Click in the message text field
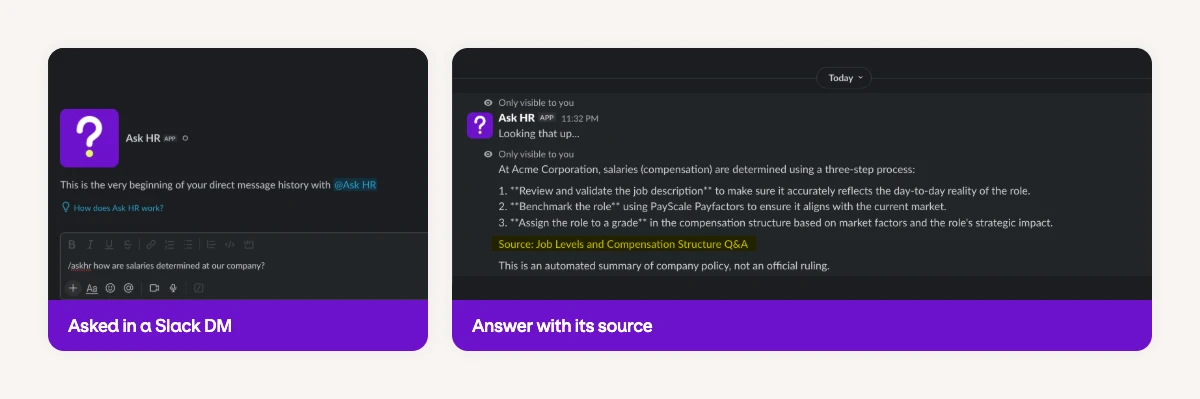1200x399 pixels. 244,266
